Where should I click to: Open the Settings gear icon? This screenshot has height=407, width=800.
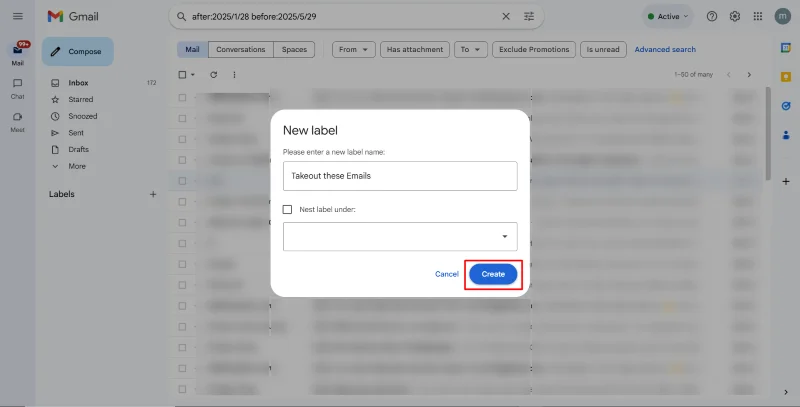pos(735,16)
